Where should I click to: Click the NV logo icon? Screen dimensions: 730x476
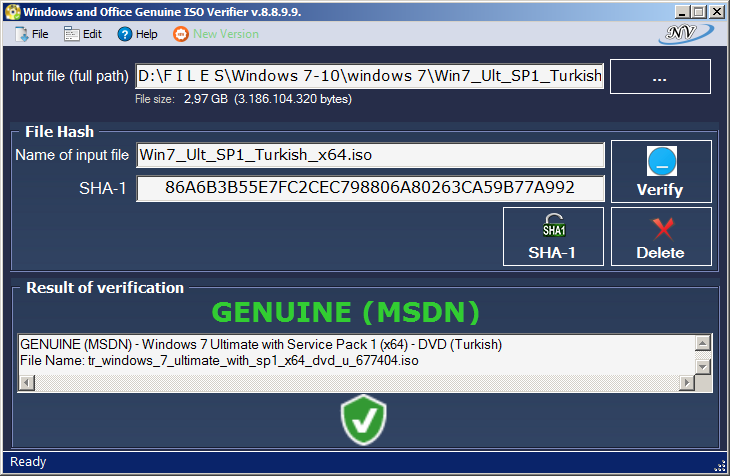pyautogui.click(x=686, y=34)
